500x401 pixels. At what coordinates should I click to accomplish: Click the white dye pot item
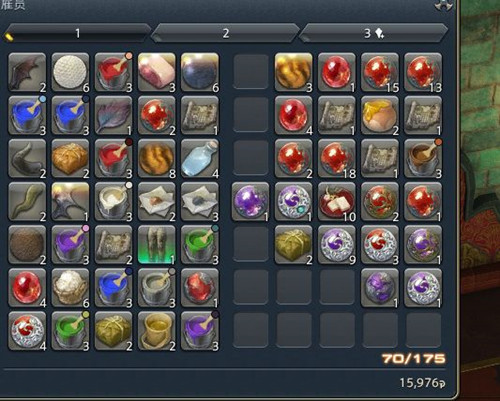(x=113, y=201)
